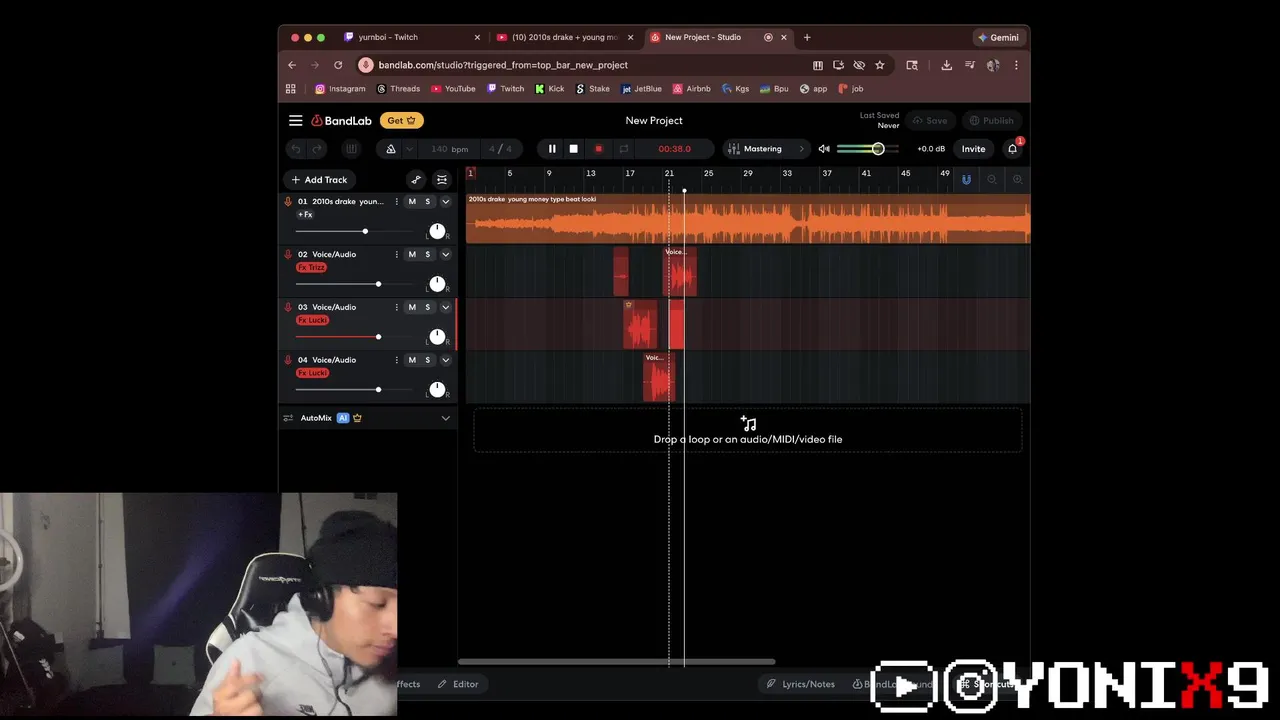Viewport: 1280px width, 720px height.
Task: Open the virtual MIDI keyboard icon
Action: pos(351,149)
